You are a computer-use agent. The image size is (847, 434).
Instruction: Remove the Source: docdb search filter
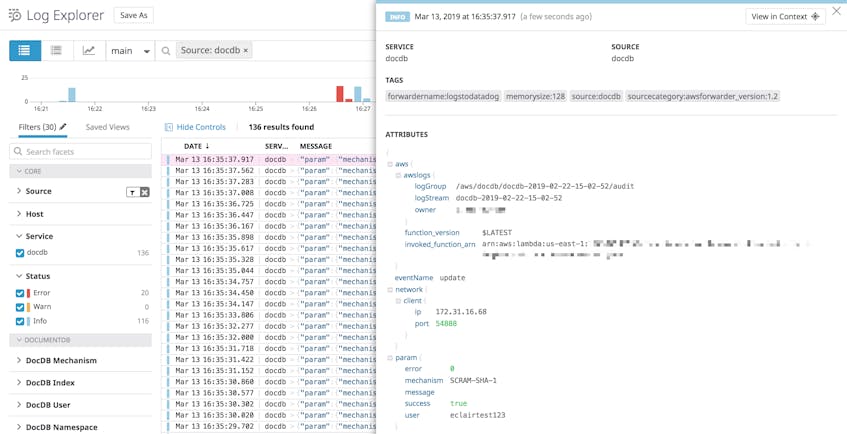[x=245, y=50]
